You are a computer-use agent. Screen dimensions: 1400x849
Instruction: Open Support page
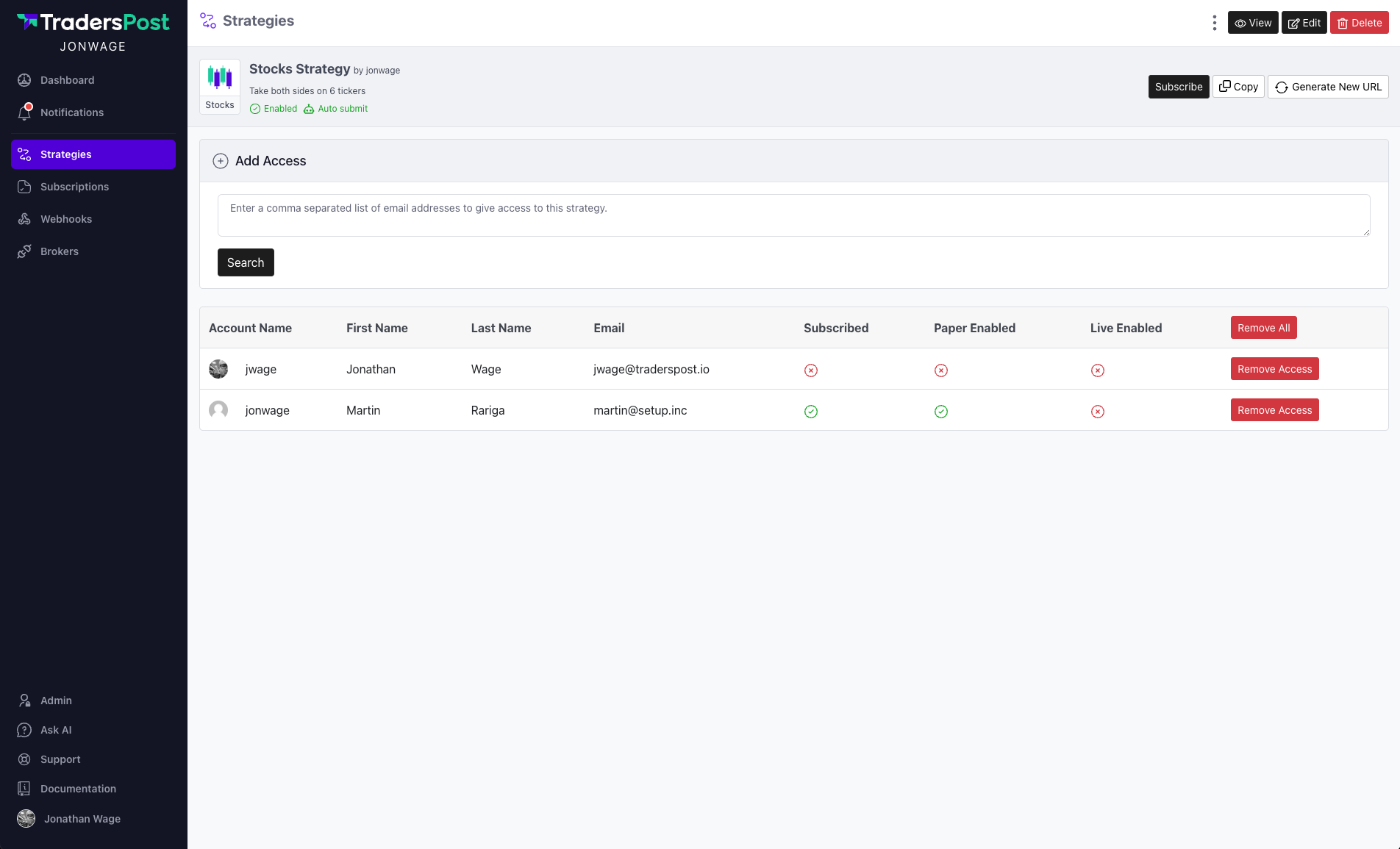(x=93, y=759)
